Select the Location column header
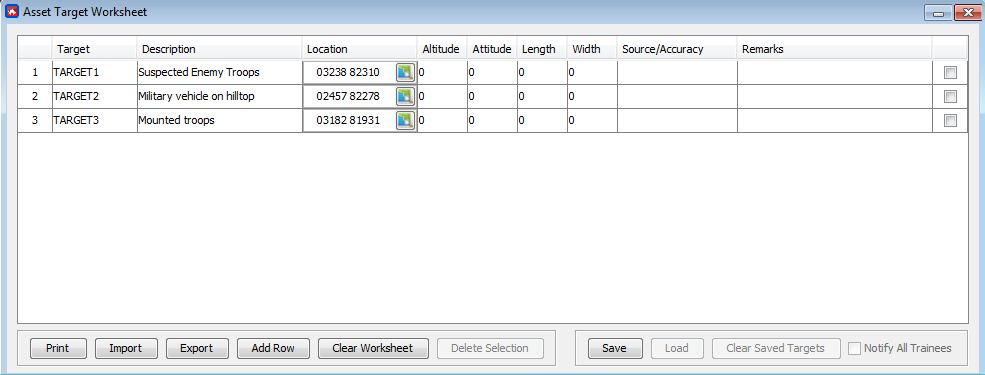Viewport: 985px width, 375px height. (359, 49)
